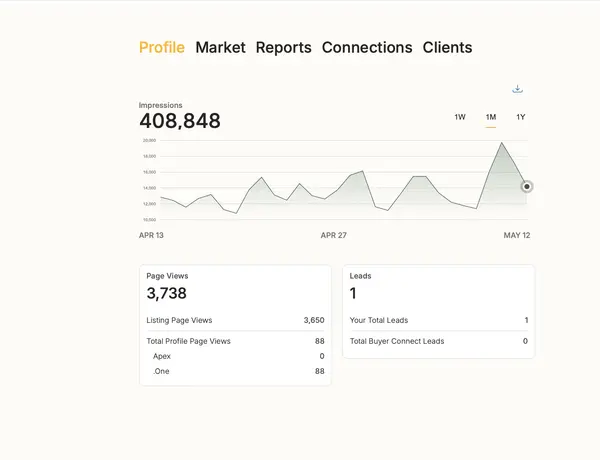Switch the chart range to 1Y
600x460 pixels.
[x=521, y=117]
